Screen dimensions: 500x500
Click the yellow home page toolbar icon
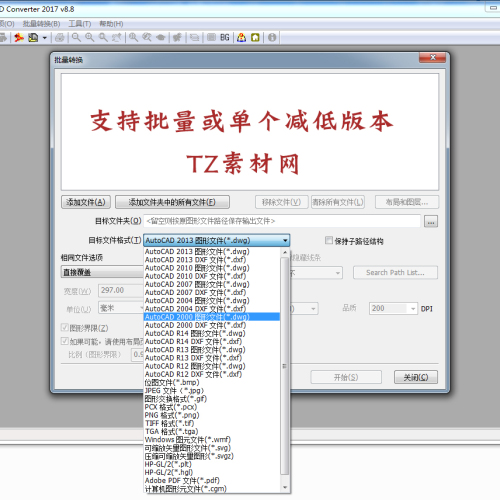[x=255, y=37]
